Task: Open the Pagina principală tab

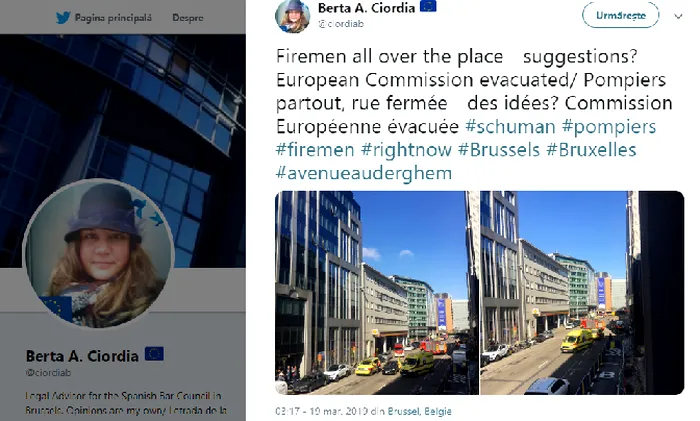Action: pos(113,18)
